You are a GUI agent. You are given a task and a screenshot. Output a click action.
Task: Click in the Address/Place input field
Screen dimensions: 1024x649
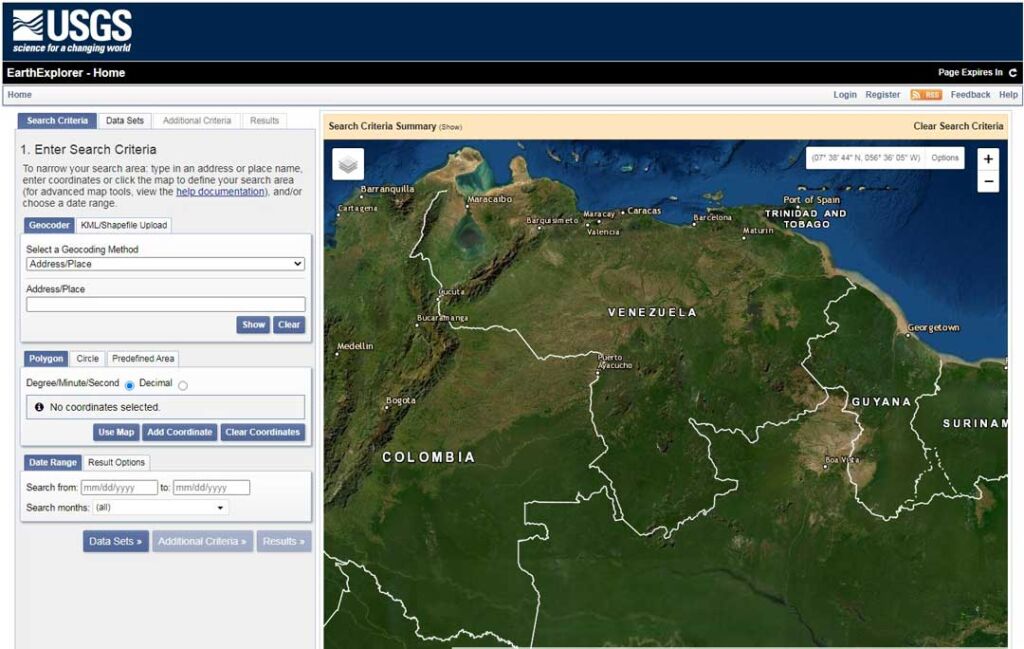[165, 304]
